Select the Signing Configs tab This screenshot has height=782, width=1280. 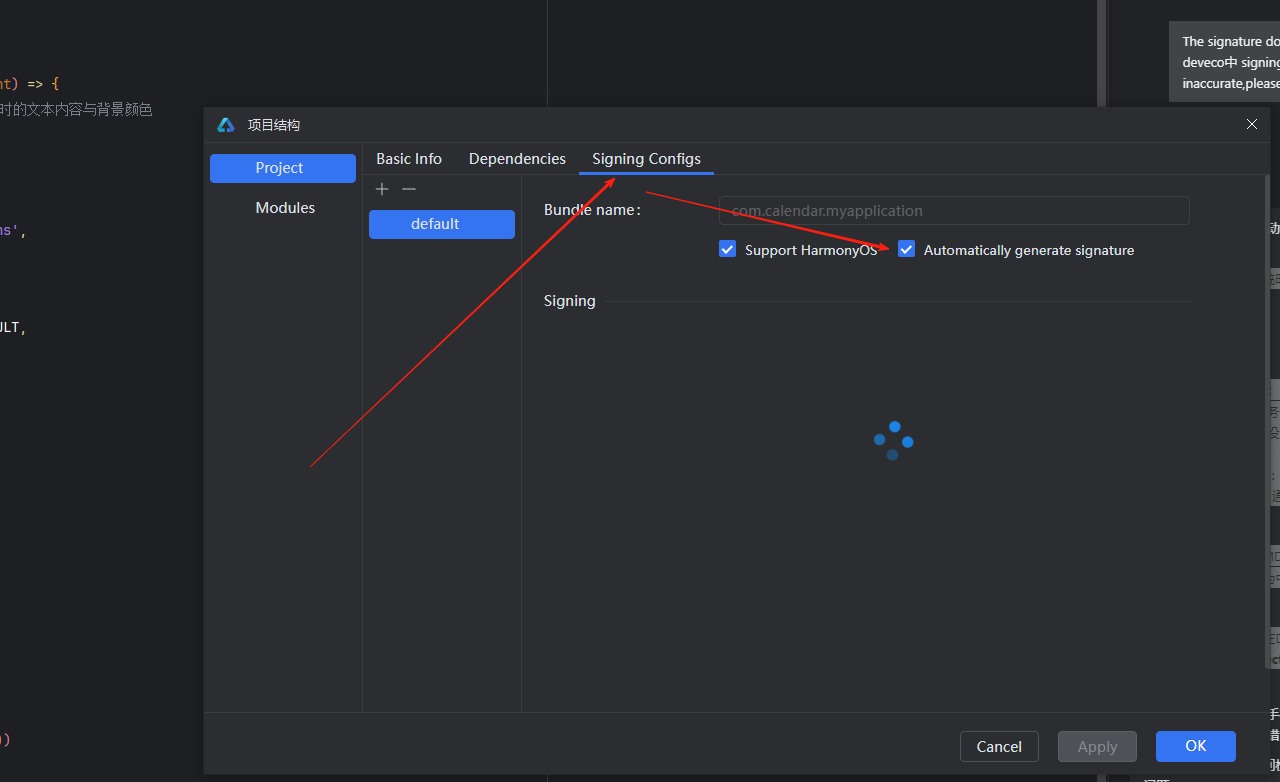(x=646, y=159)
